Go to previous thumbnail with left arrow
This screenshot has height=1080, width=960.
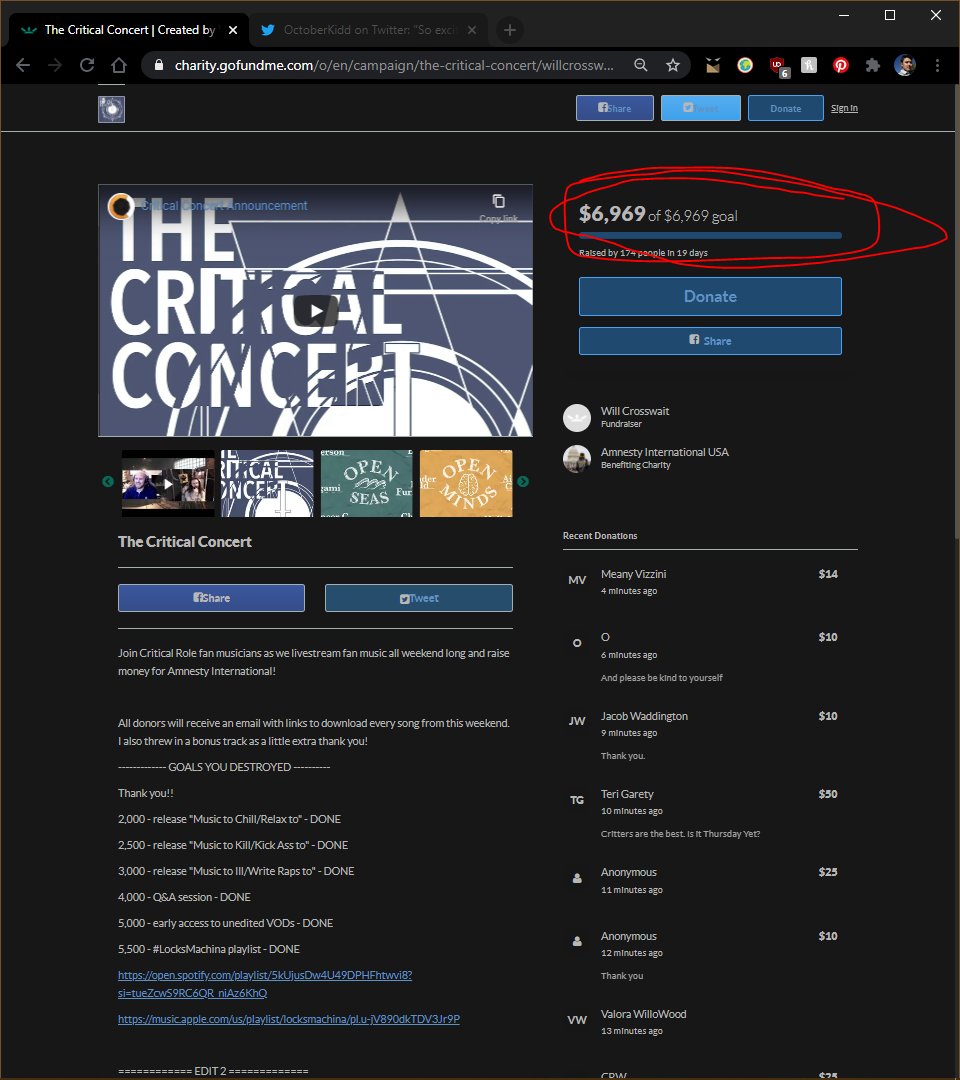(107, 481)
